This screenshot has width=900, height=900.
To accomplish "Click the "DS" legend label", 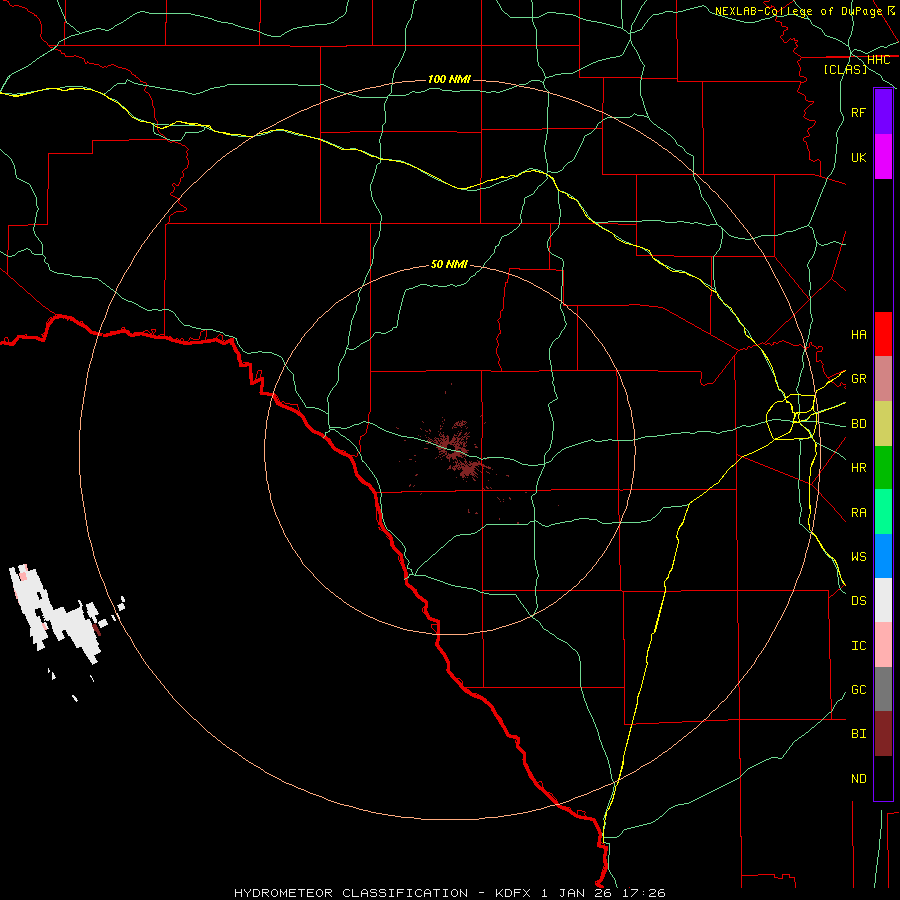I will 858,601.
